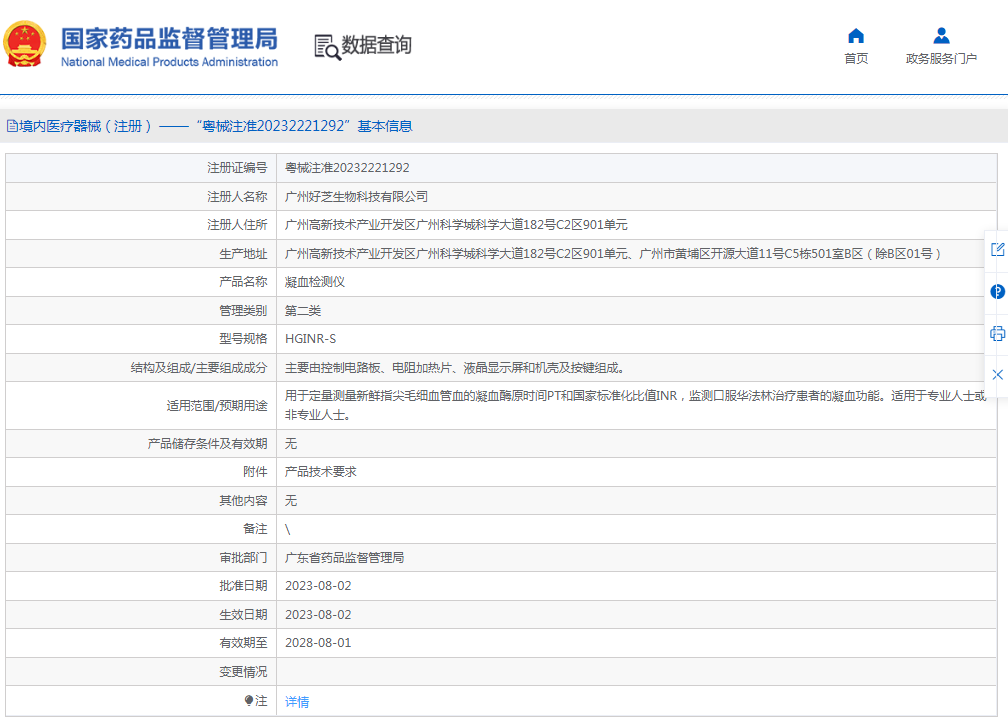Click the 变更情况 label cell

[x=141, y=671]
